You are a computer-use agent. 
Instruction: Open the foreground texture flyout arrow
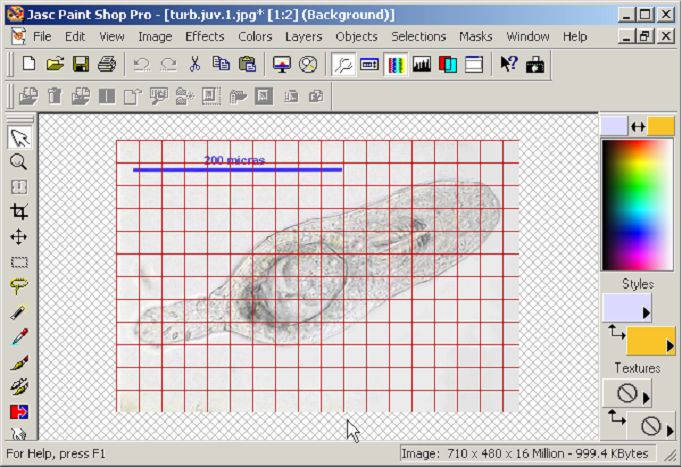[x=646, y=397]
